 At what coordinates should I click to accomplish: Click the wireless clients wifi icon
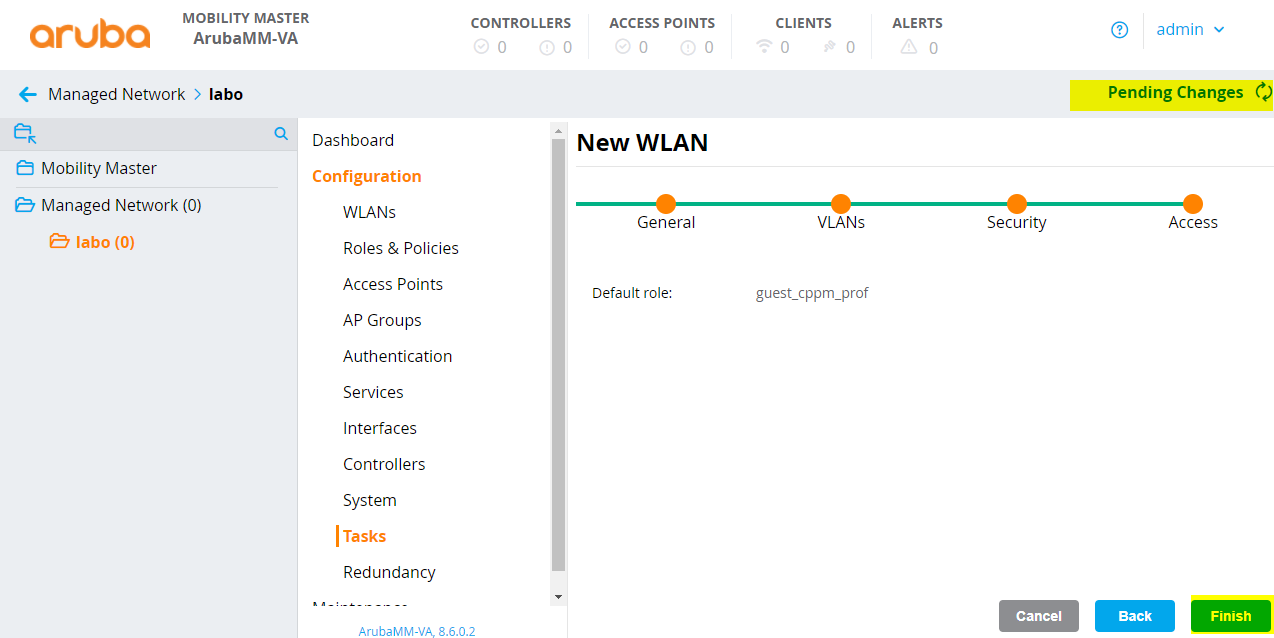[x=765, y=46]
